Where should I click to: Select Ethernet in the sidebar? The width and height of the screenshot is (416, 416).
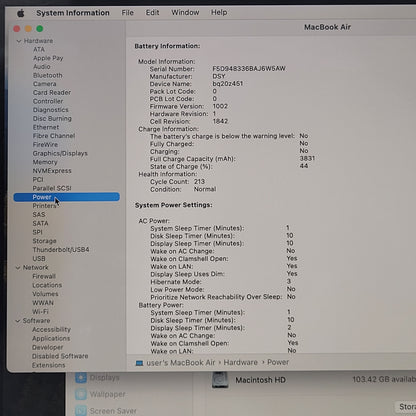tap(46, 127)
